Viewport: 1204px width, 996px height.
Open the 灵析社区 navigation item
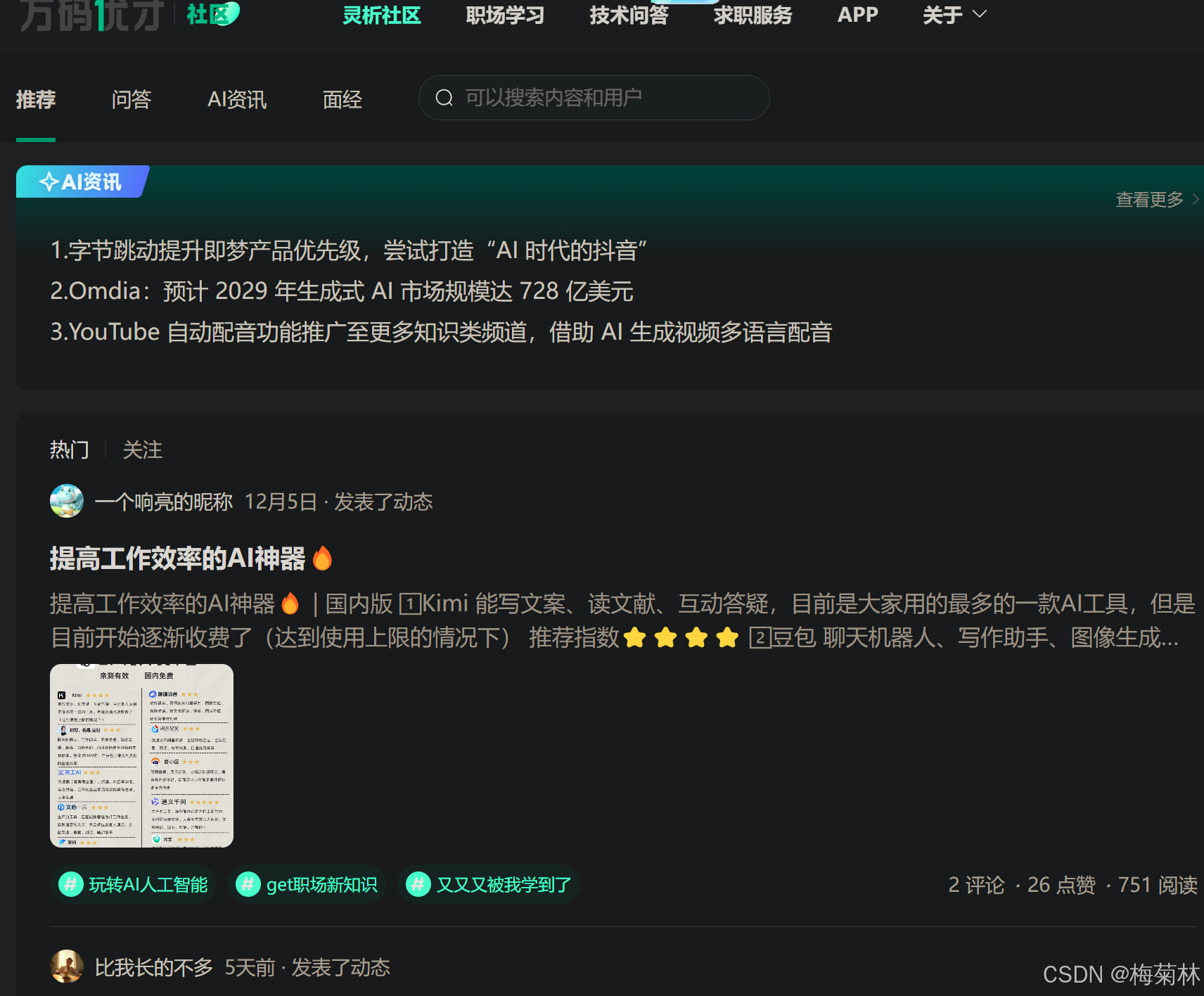pos(382,15)
